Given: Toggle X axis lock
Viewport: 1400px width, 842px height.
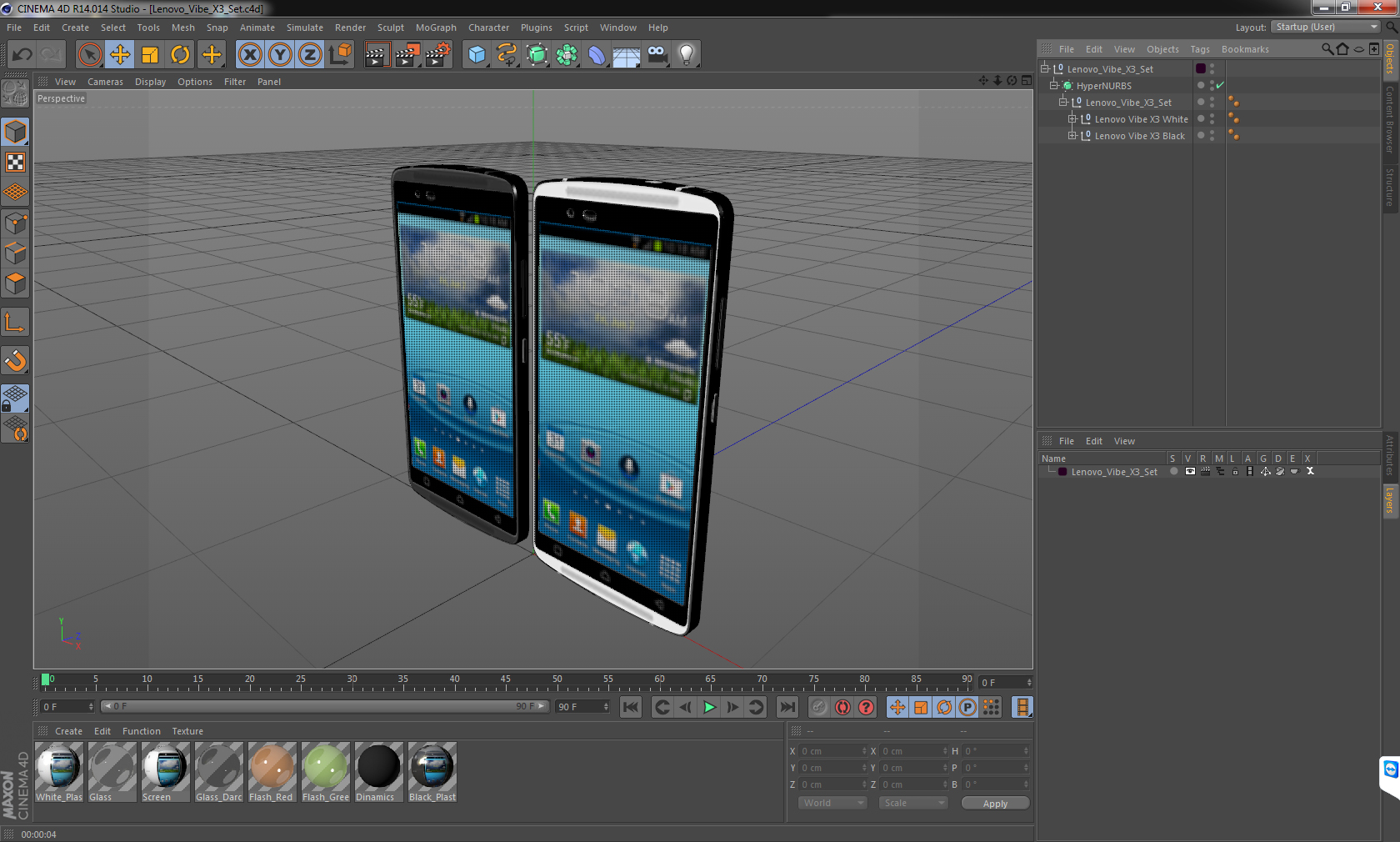Looking at the screenshot, I should (x=249, y=55).
